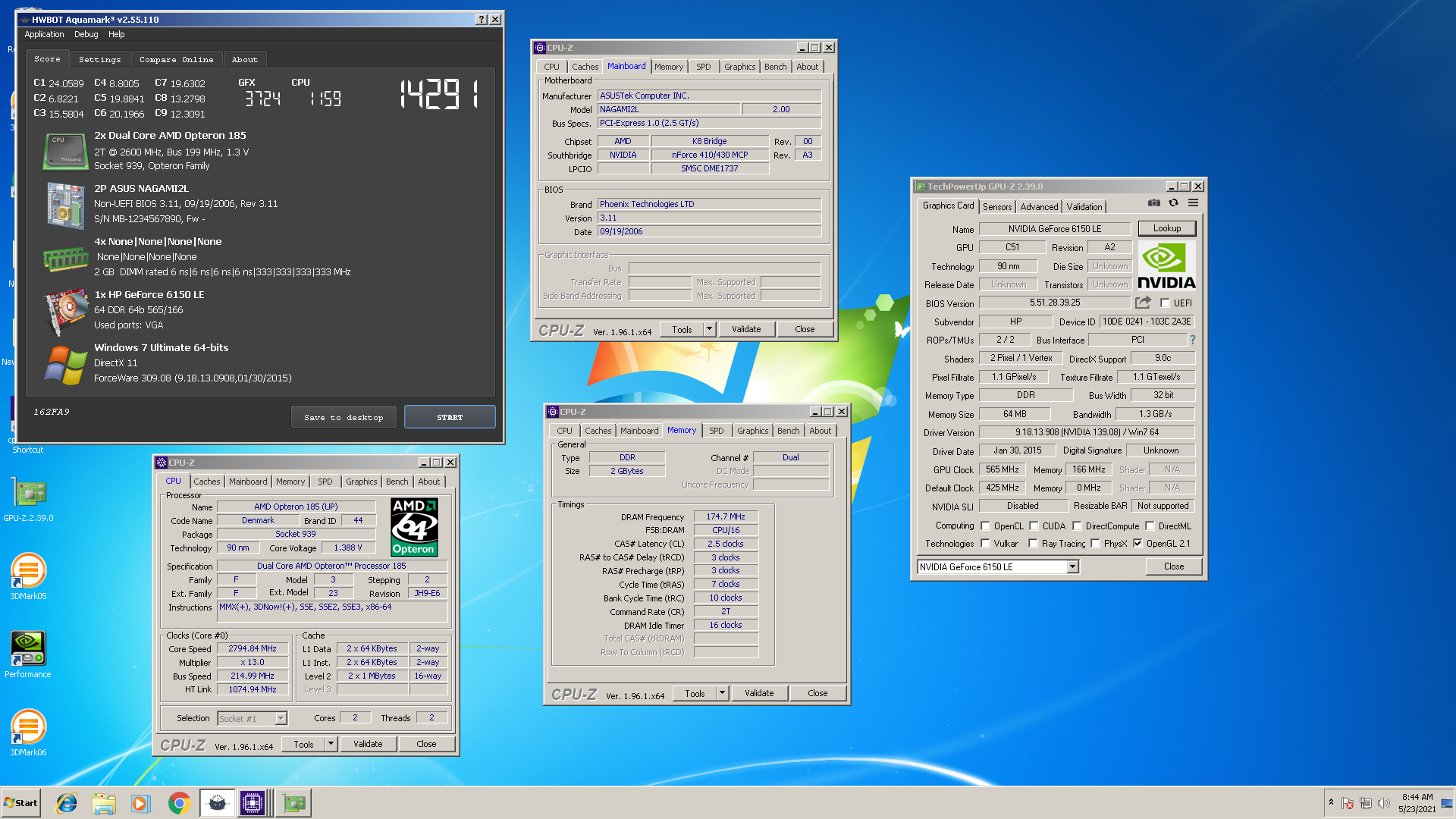
Task: Open Windows Media Player in taskbar
Action: (x=140, y=803)
